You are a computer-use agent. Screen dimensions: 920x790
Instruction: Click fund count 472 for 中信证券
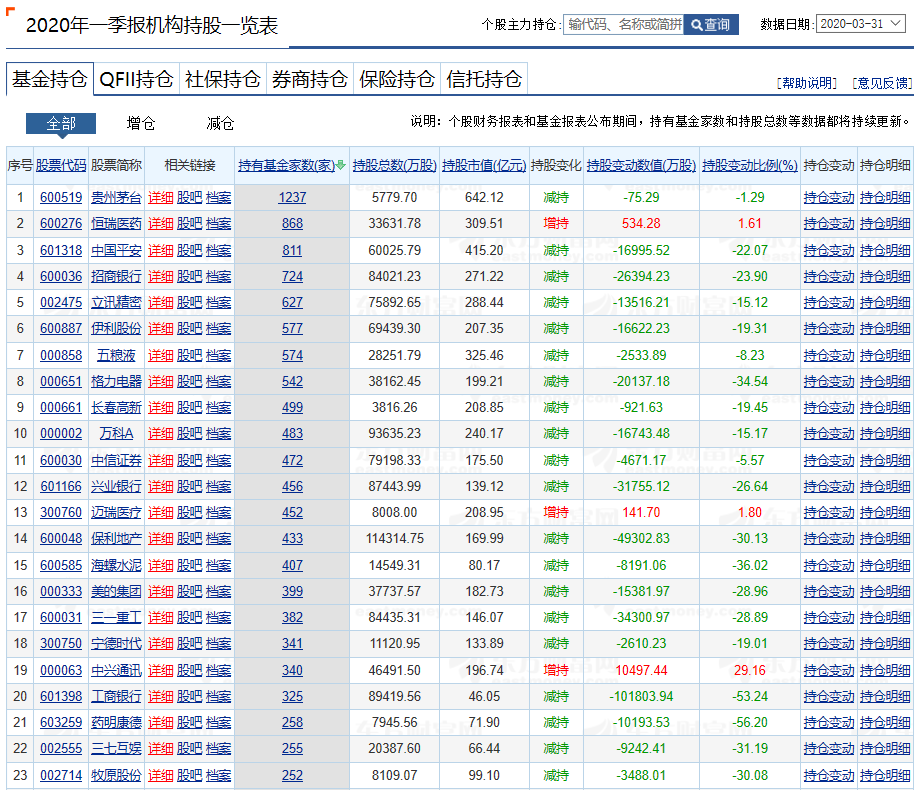(292, 461)
